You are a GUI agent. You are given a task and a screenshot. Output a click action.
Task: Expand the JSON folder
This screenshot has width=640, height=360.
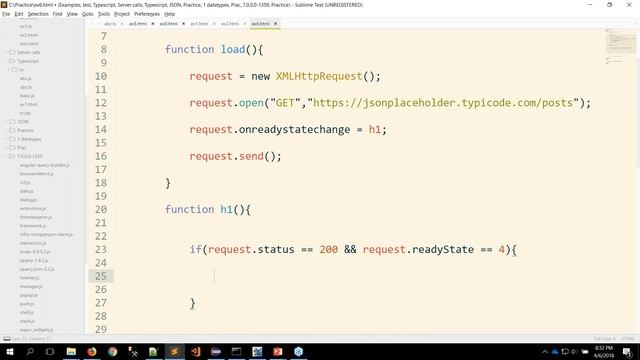tap(7, 122)
